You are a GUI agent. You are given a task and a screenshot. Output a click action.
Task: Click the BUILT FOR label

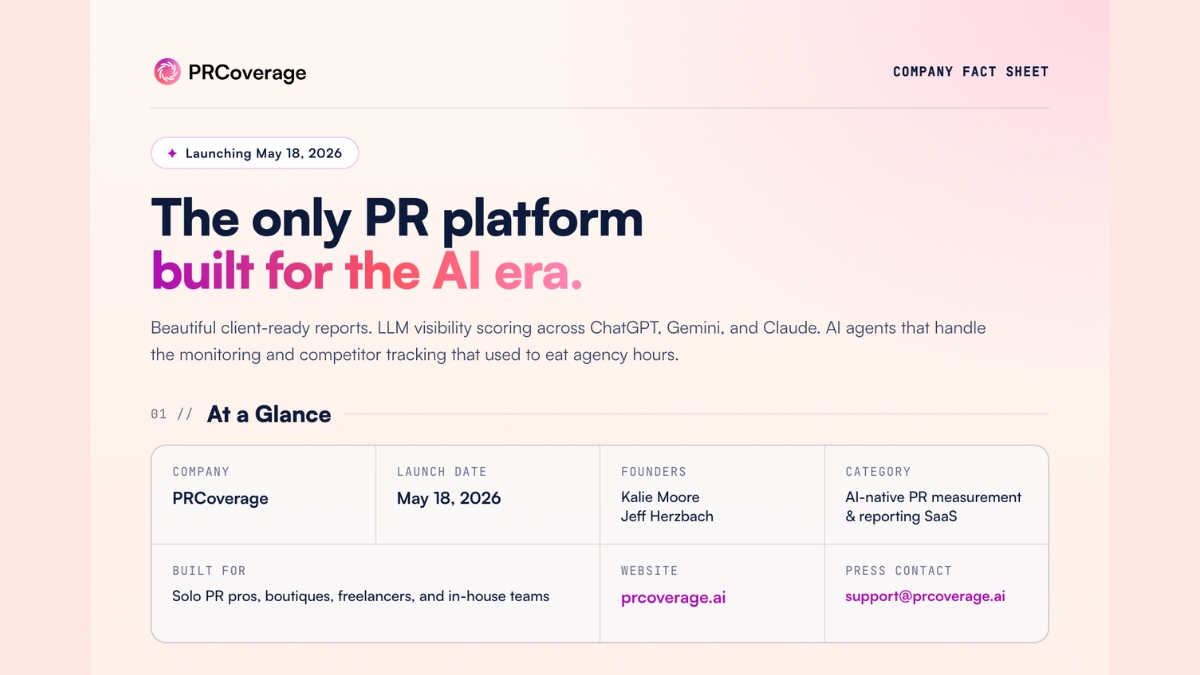pyautogui.click(x=209, y=570)
